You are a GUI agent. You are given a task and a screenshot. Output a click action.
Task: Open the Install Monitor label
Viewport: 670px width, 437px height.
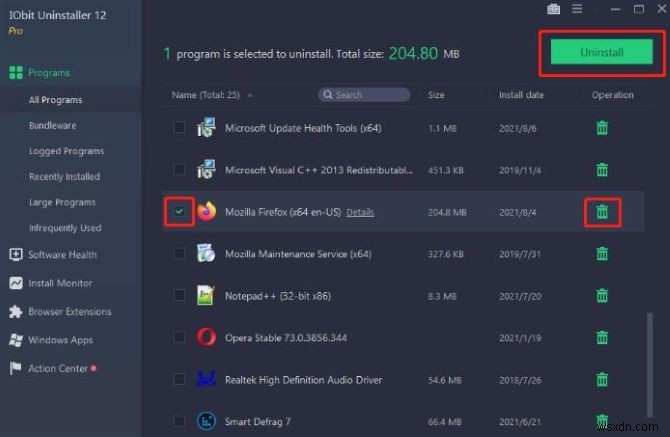60,283
